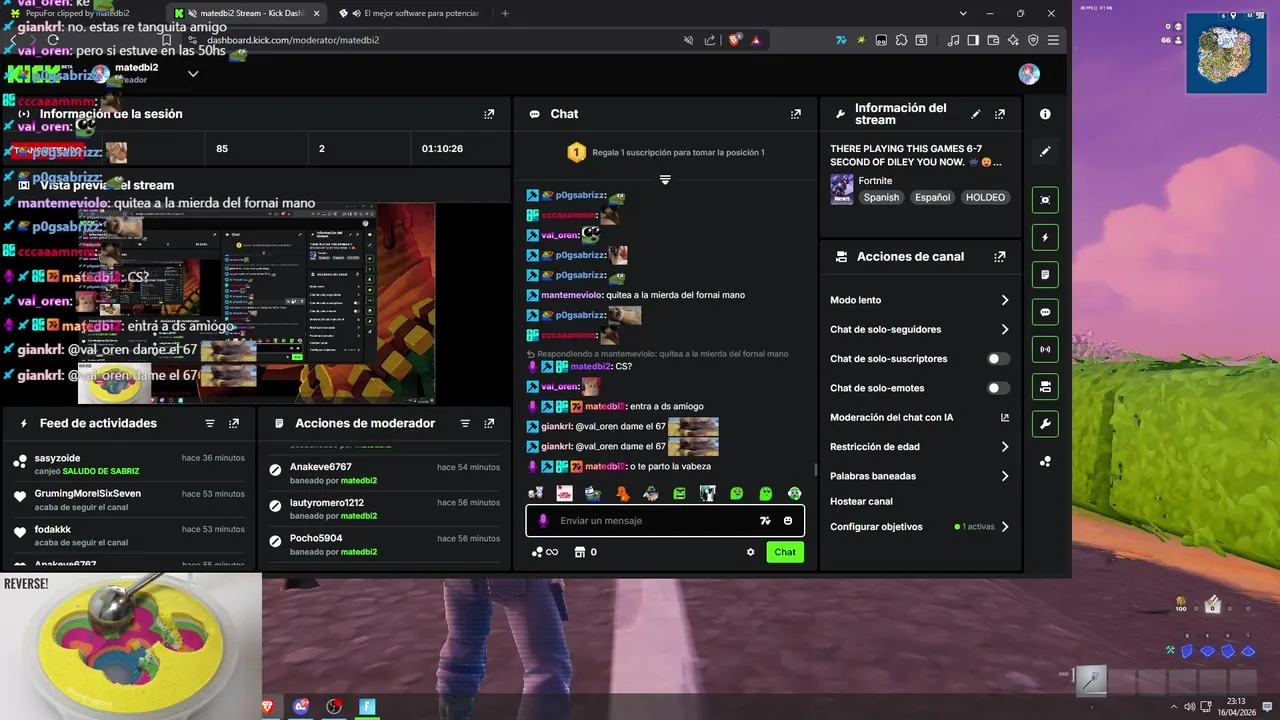
Task: Open the emoji picker in the message box
Action: 788,521
